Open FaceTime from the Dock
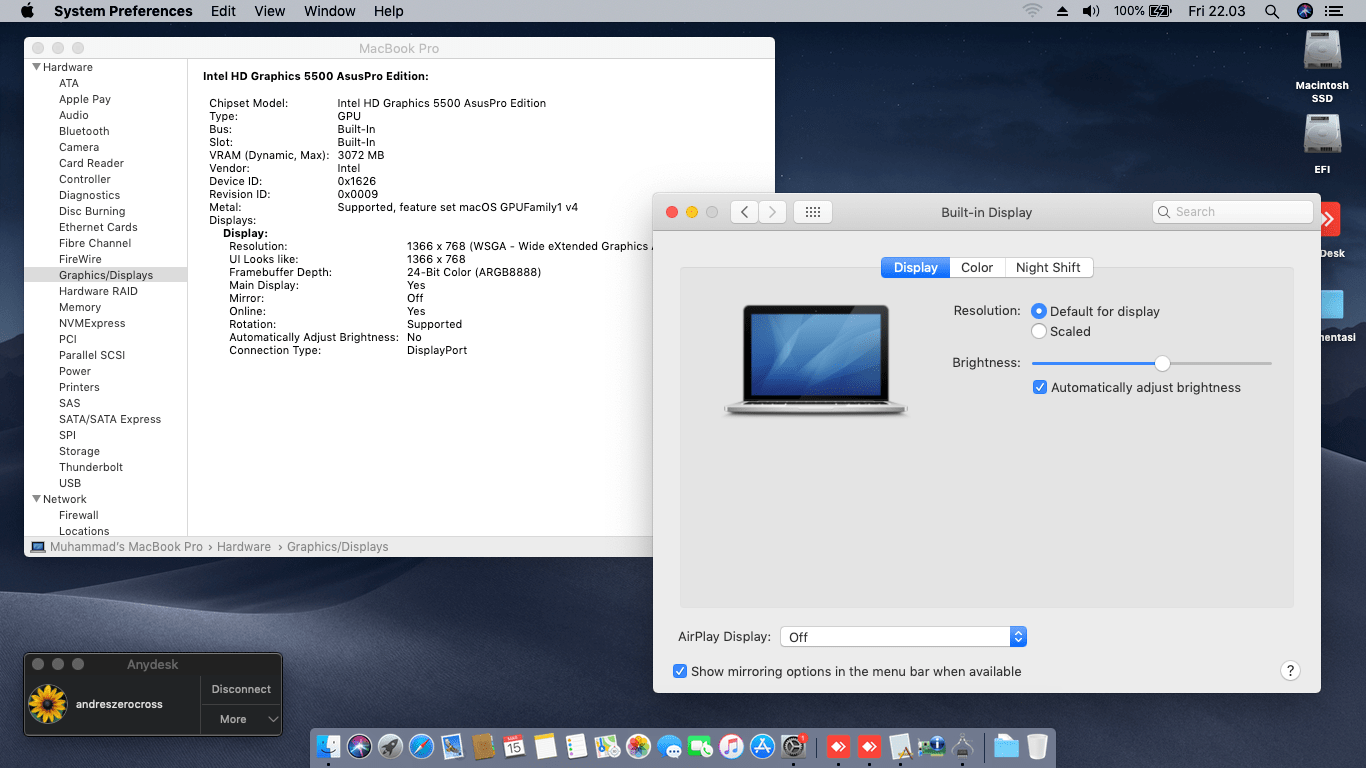The image size is (1366, 768). tap(700, 746)
